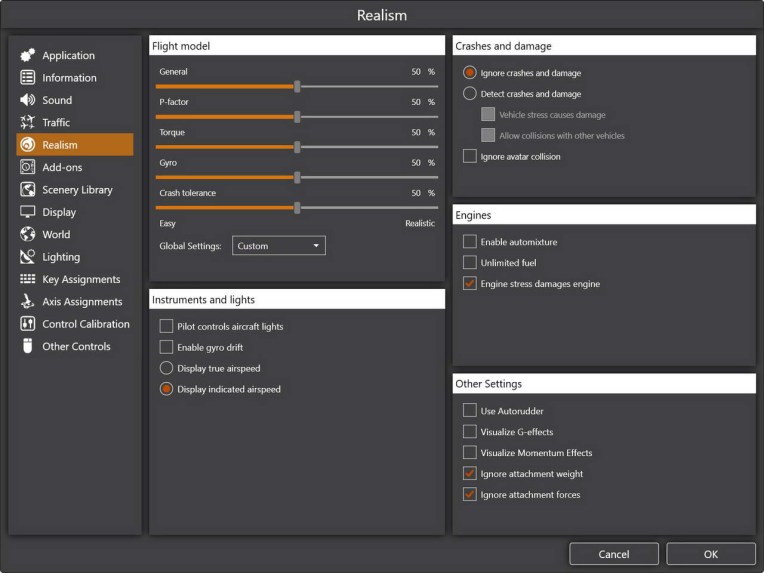Click the Key Assignments keyboard icon
The height and width of the screenshot is (573, 764).
(28, 279)
